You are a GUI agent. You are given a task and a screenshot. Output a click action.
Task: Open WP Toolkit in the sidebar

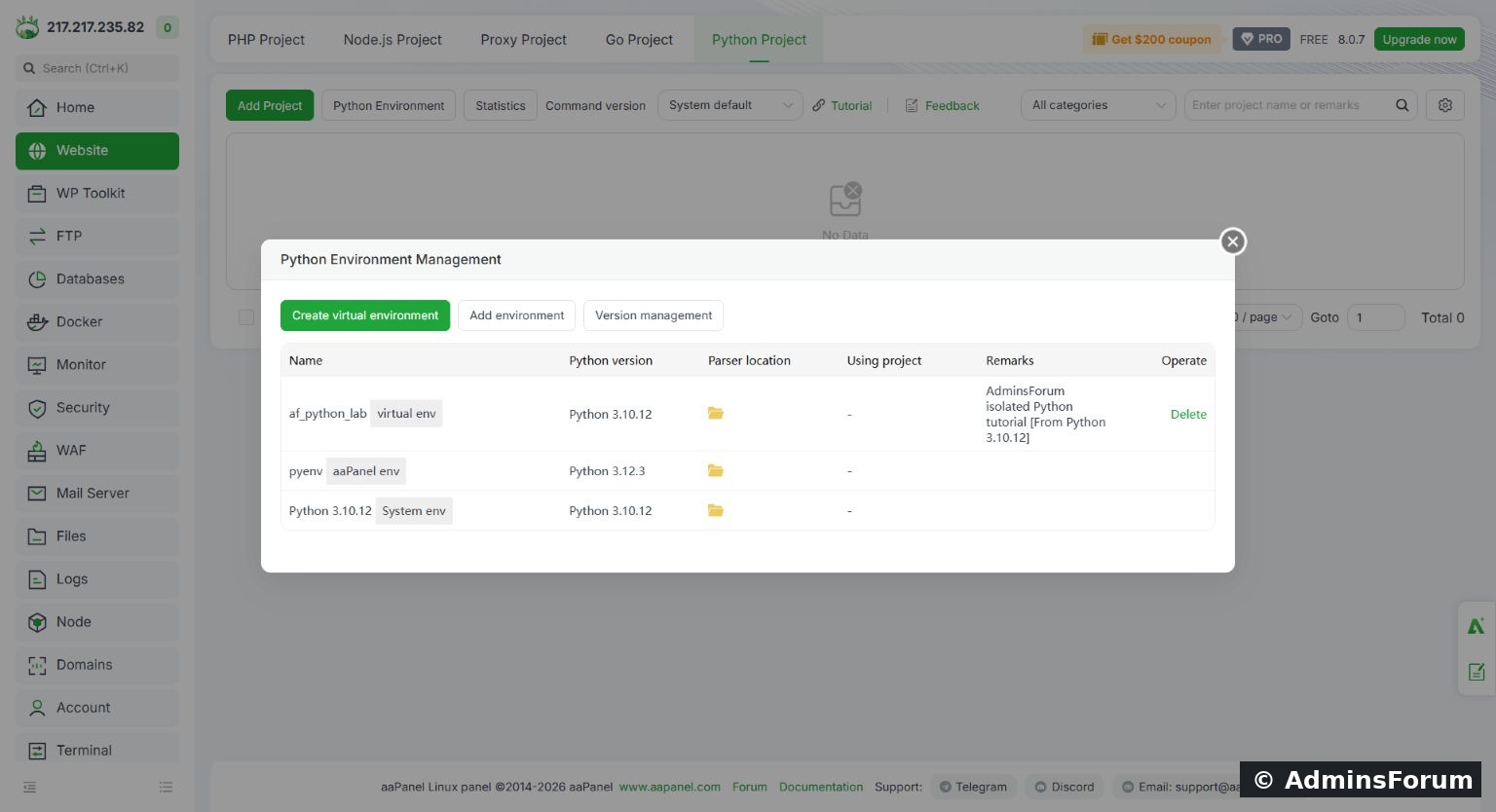[97, 193]
